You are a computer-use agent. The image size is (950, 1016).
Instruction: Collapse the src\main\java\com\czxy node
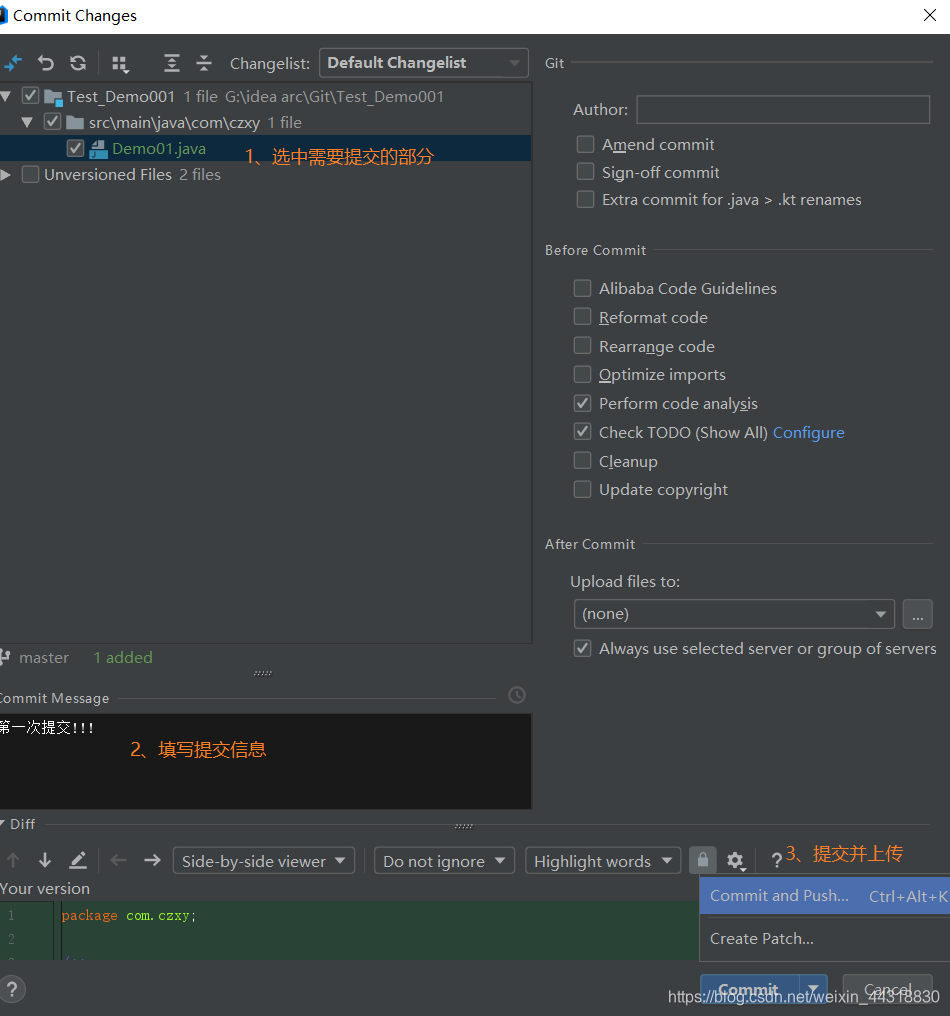coord(27,122)
